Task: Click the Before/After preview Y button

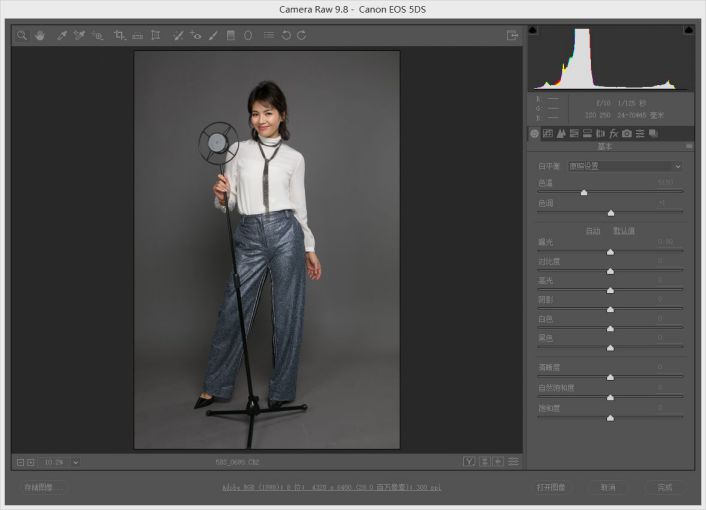Action: click(x=468, y=462)
